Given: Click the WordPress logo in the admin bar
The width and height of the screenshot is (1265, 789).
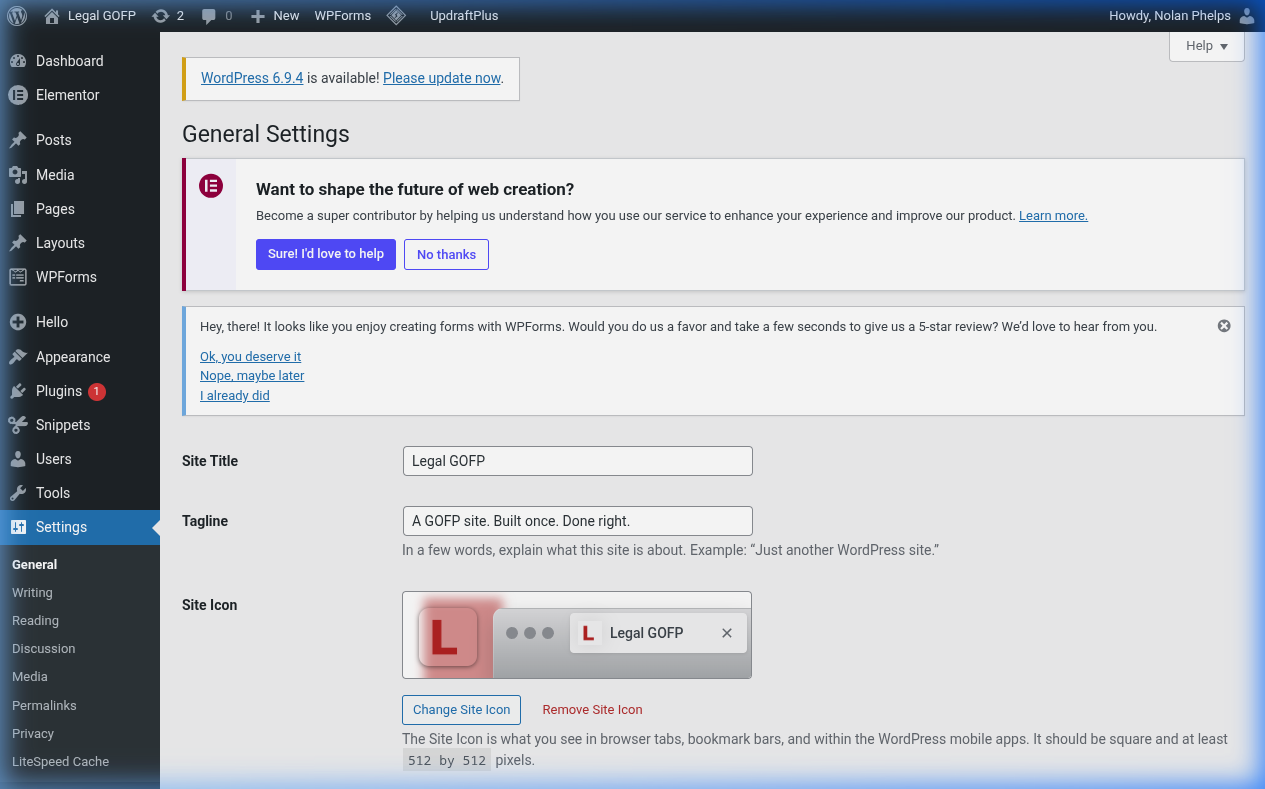Looking at the screenshot, I should pyautogui.click(x=16, y=15).
